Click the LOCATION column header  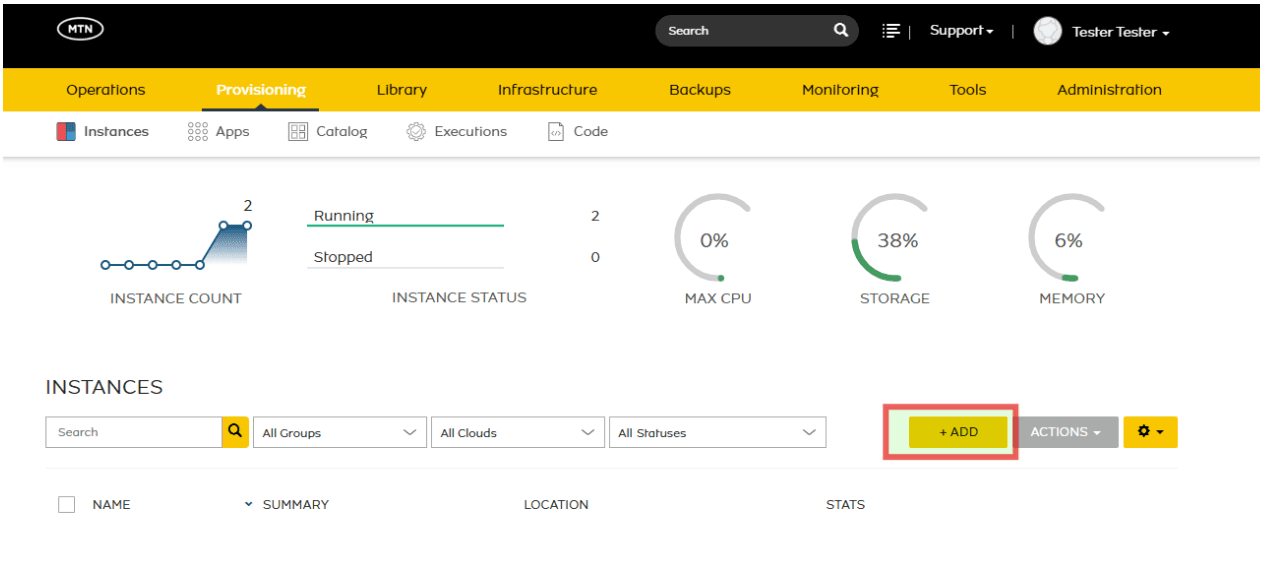[x=556, y=505]
